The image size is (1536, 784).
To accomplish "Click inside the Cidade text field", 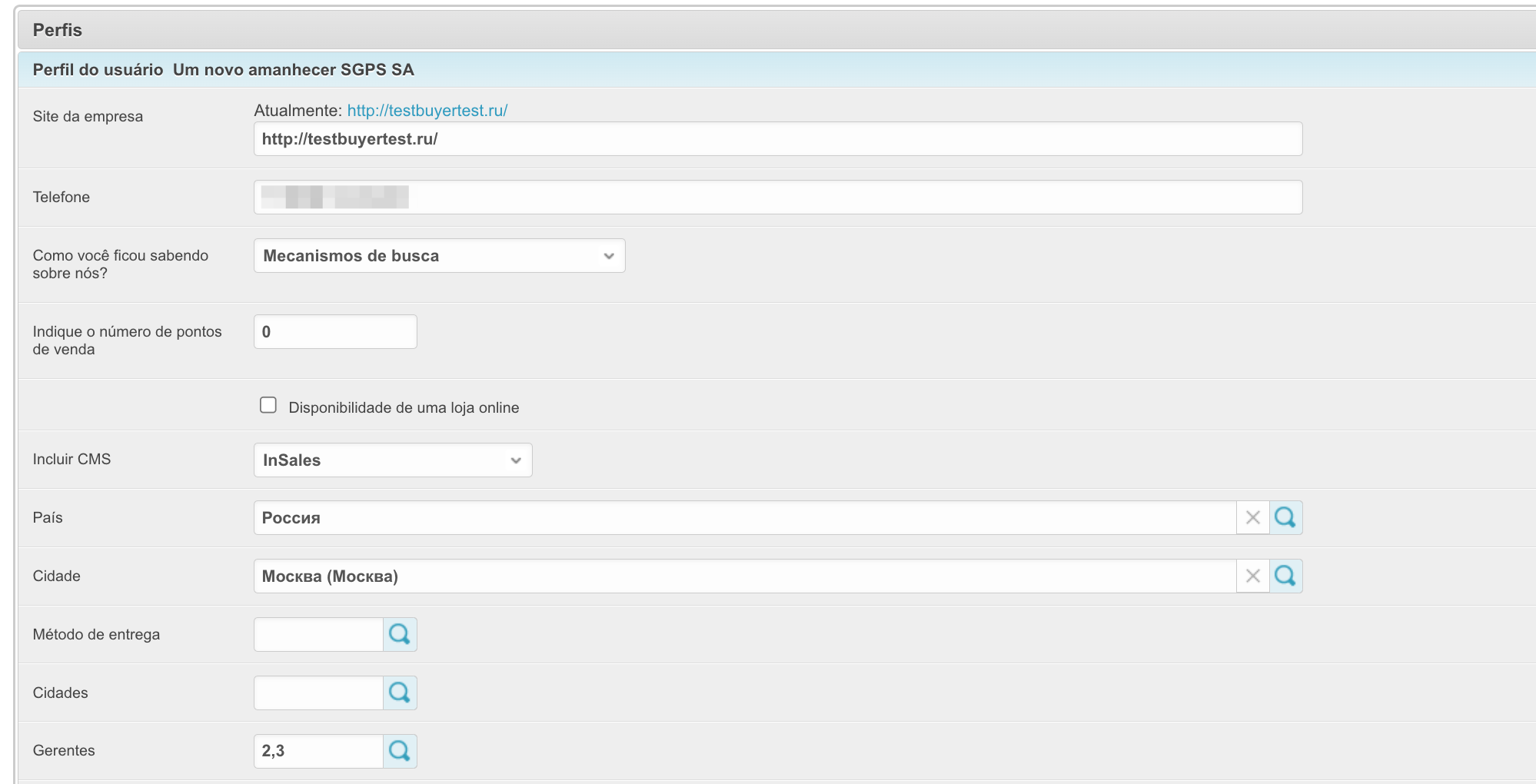I will pos(744,576).
